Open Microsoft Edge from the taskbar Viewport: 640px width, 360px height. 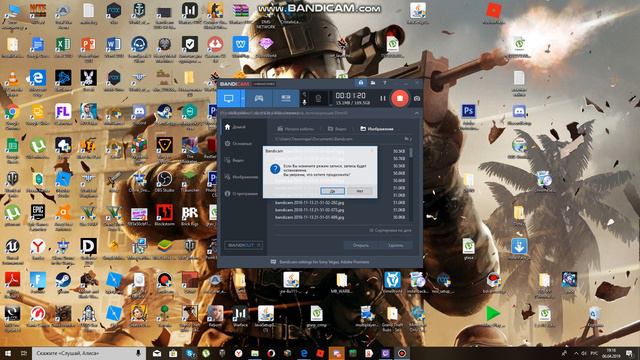click(x=304, y=353)
